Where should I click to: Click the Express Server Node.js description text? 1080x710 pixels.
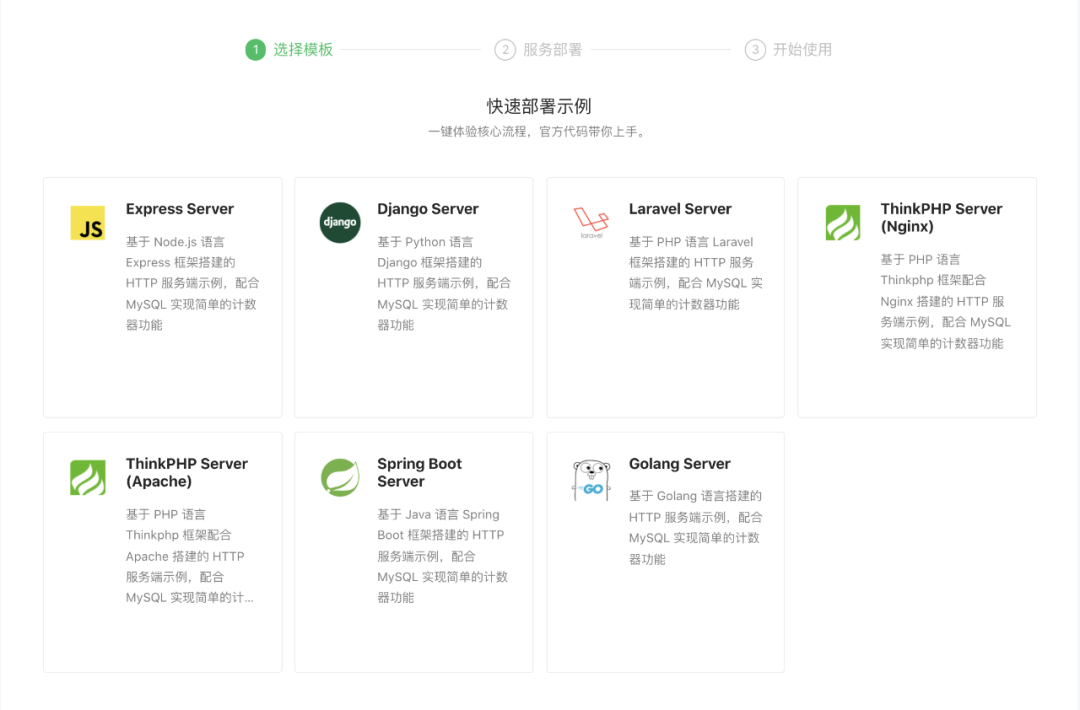pyautogui.click(x=193, y=283)
